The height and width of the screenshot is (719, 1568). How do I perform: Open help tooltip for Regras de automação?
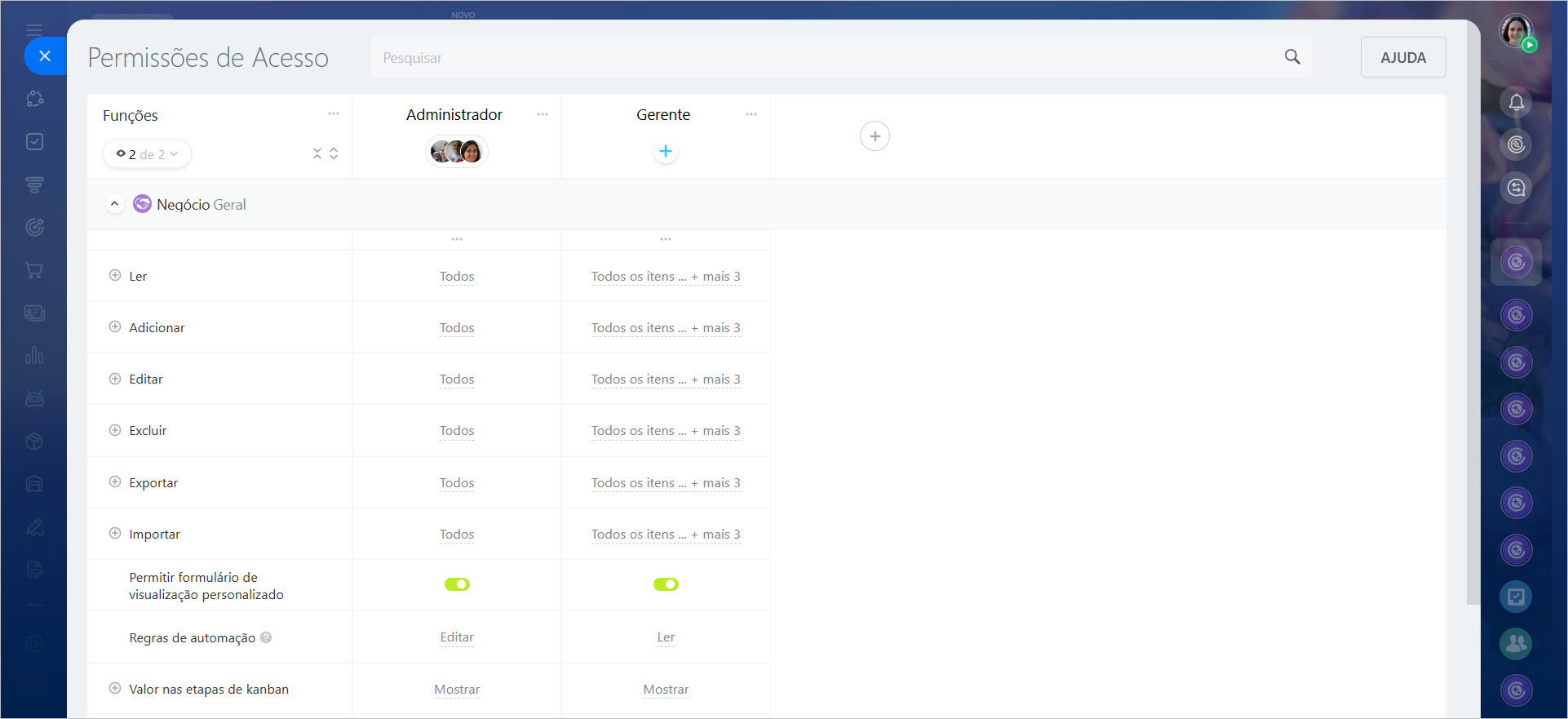coord(266,637)
